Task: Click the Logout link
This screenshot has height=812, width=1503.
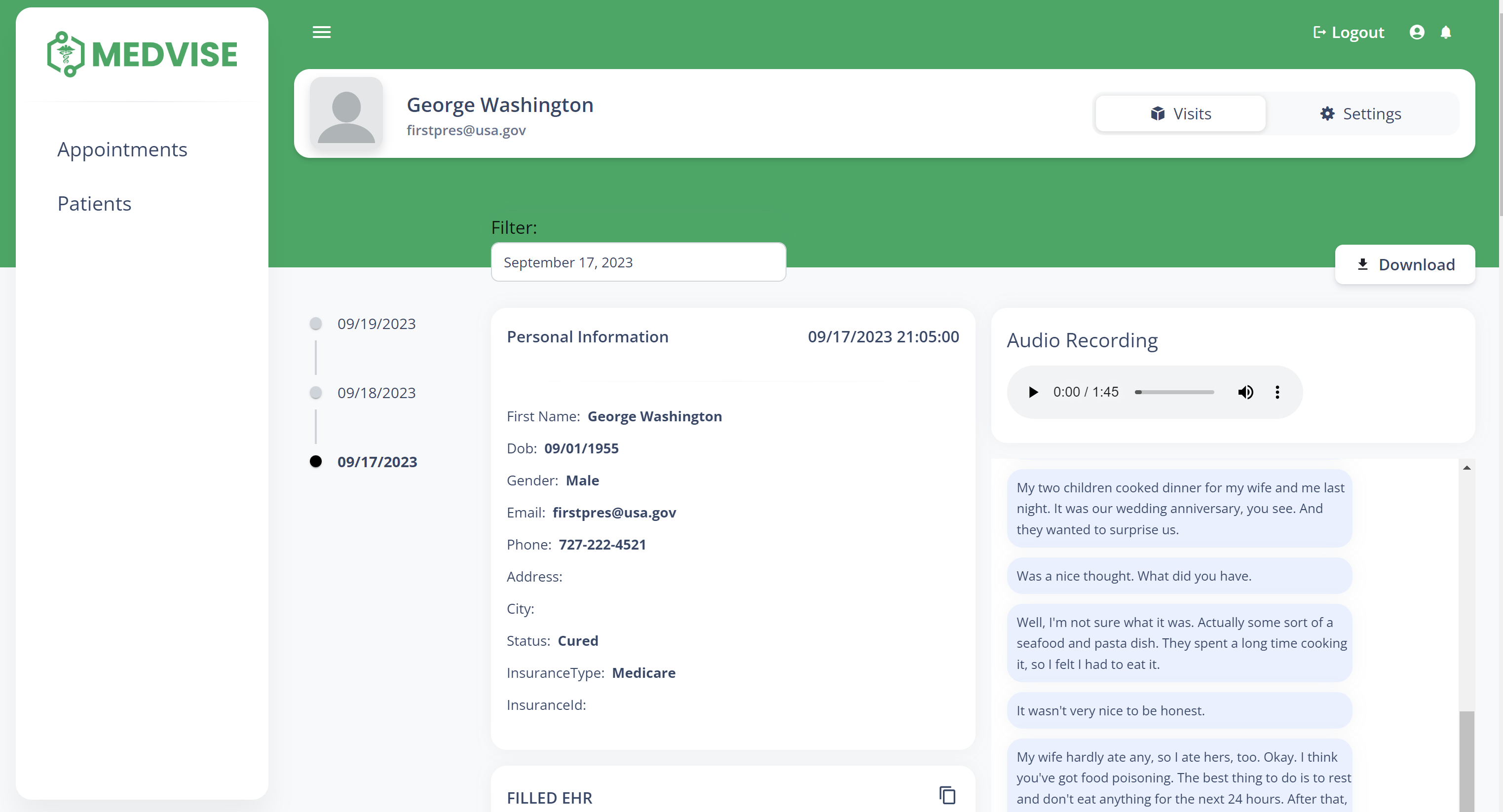Action: pos(1349,32)
